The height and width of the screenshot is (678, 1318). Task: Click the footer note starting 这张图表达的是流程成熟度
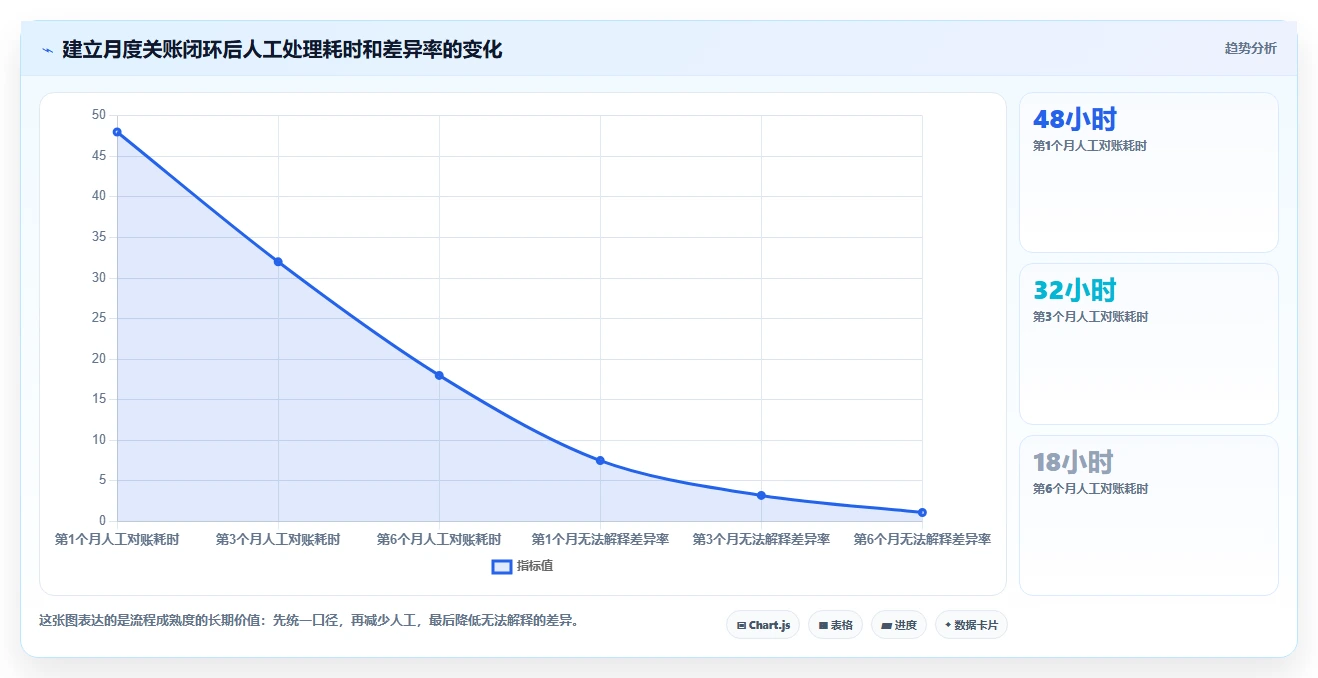pyautogui.click(x=309, y=620)
